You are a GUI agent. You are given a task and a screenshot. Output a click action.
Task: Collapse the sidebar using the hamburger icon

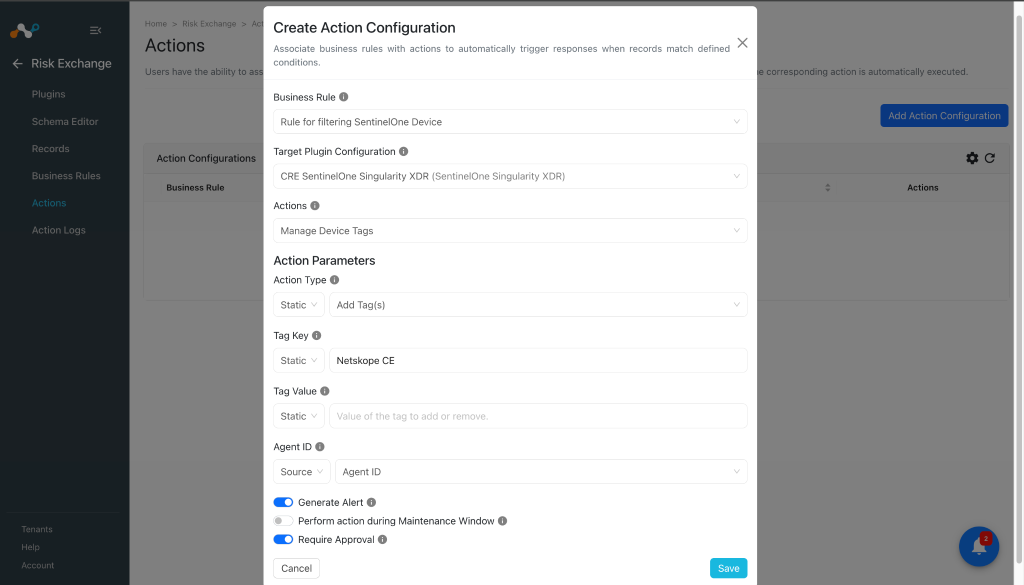[95, 30]
